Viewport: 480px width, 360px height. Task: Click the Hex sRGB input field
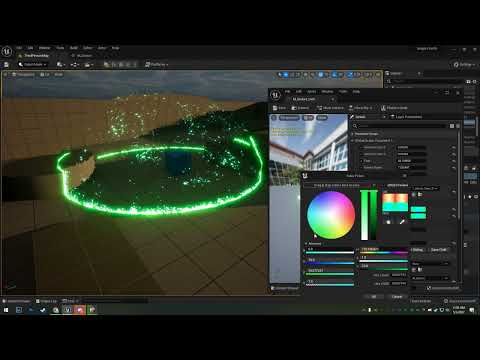[399, 283]
